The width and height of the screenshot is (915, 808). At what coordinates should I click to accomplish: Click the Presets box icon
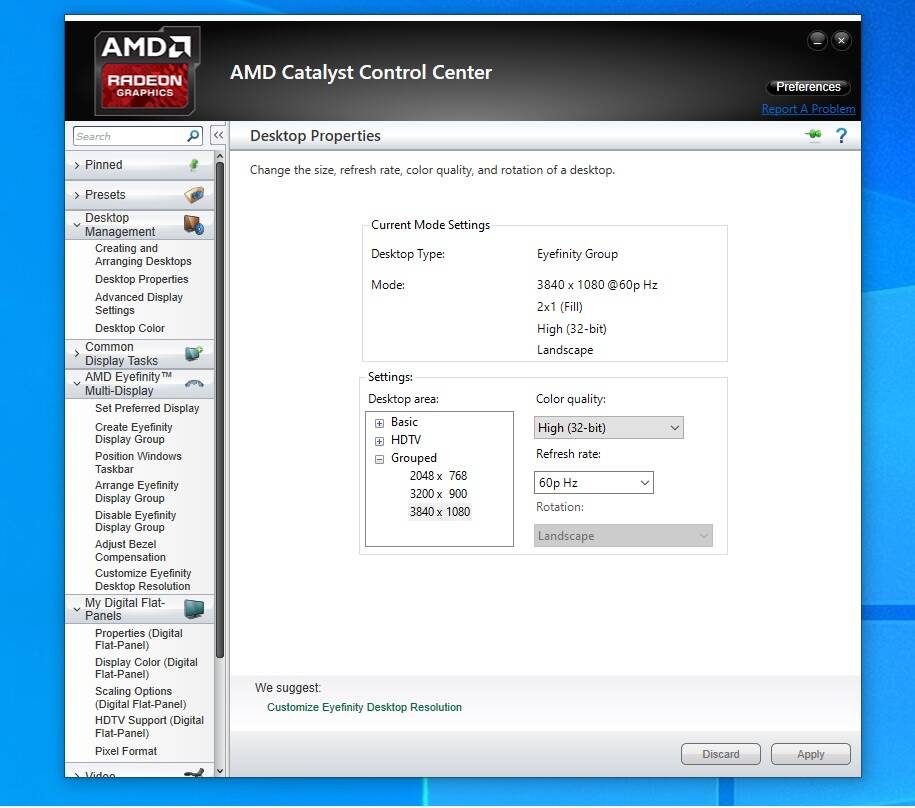194,195
